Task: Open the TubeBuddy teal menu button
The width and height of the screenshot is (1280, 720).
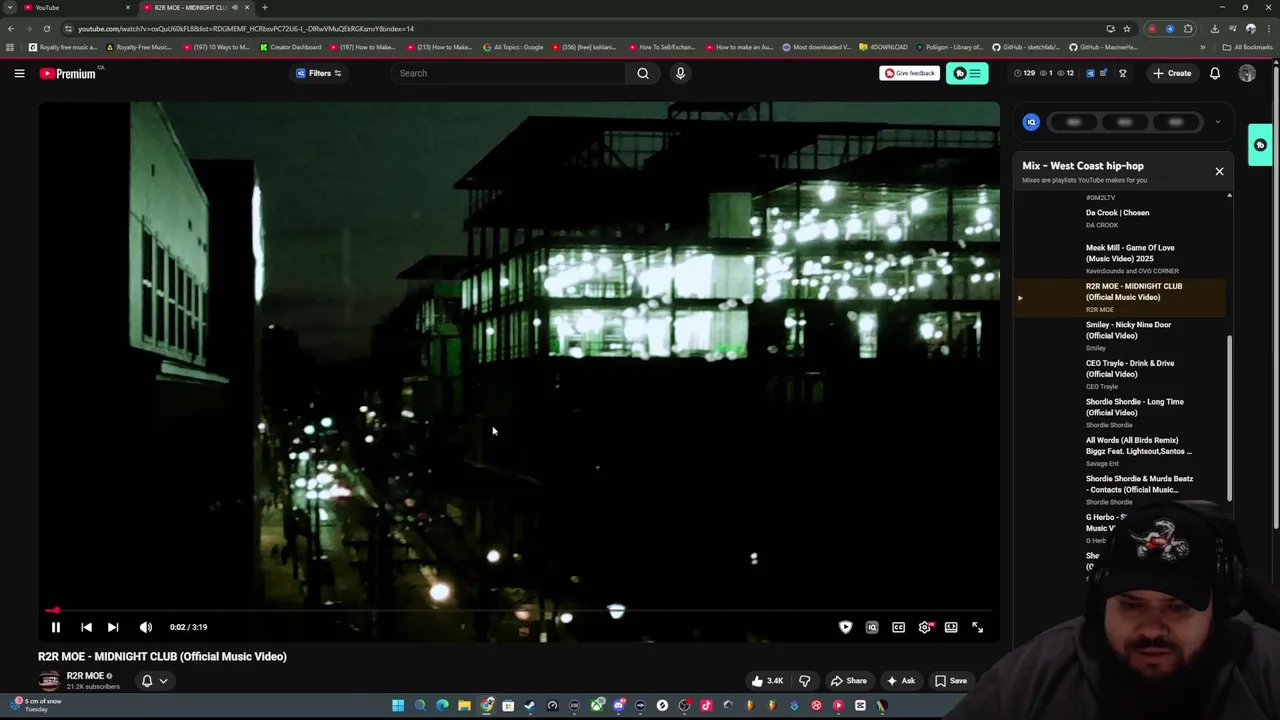Action: pos(967,73)
